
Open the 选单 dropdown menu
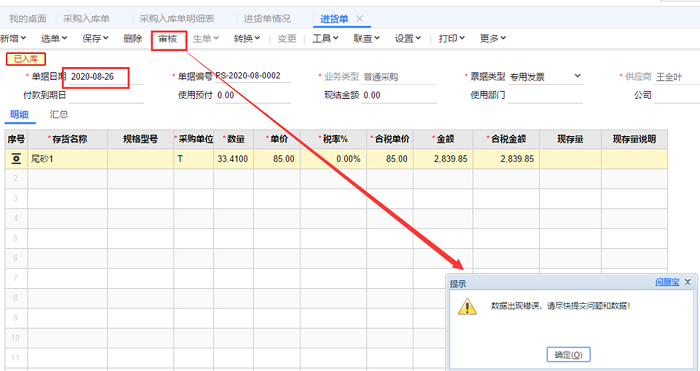tap(54, 39)
